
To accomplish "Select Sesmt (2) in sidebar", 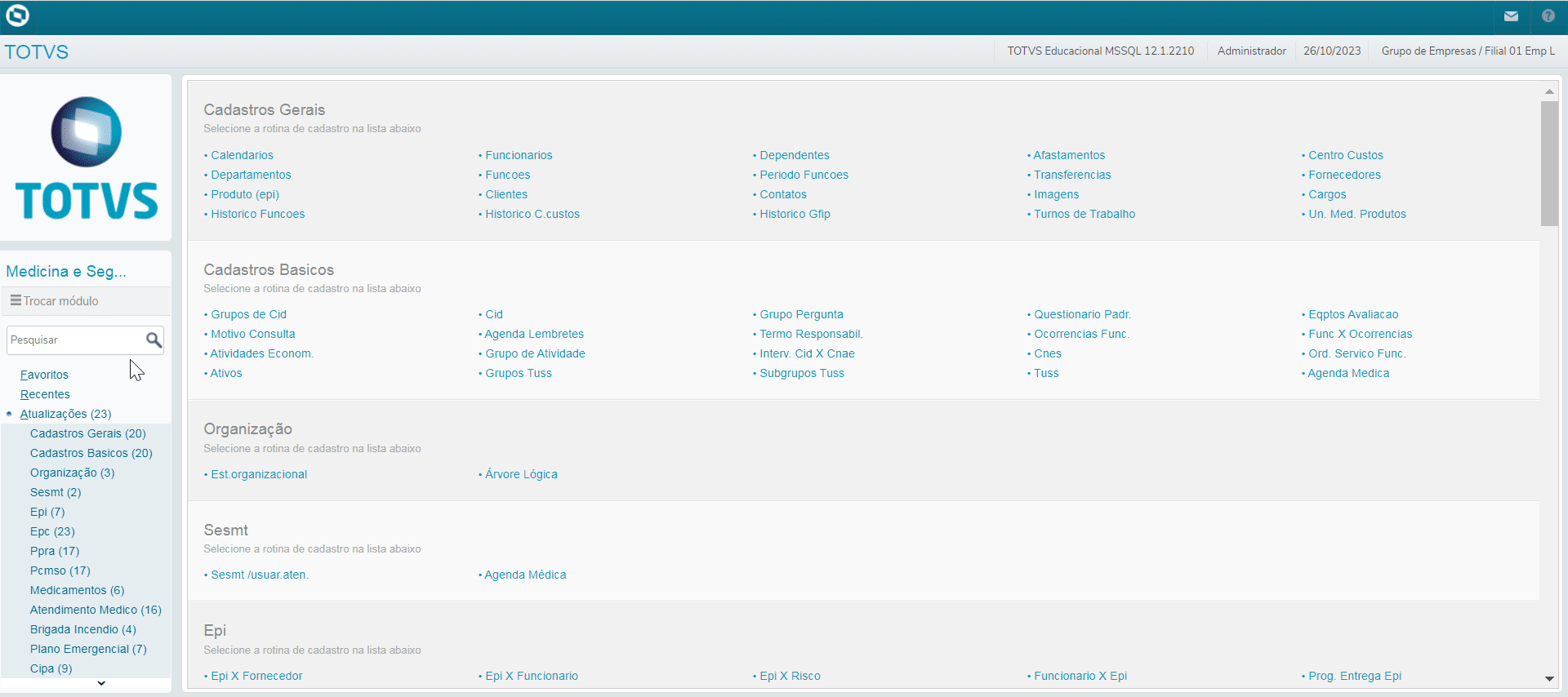I will [x=56, y=492].
